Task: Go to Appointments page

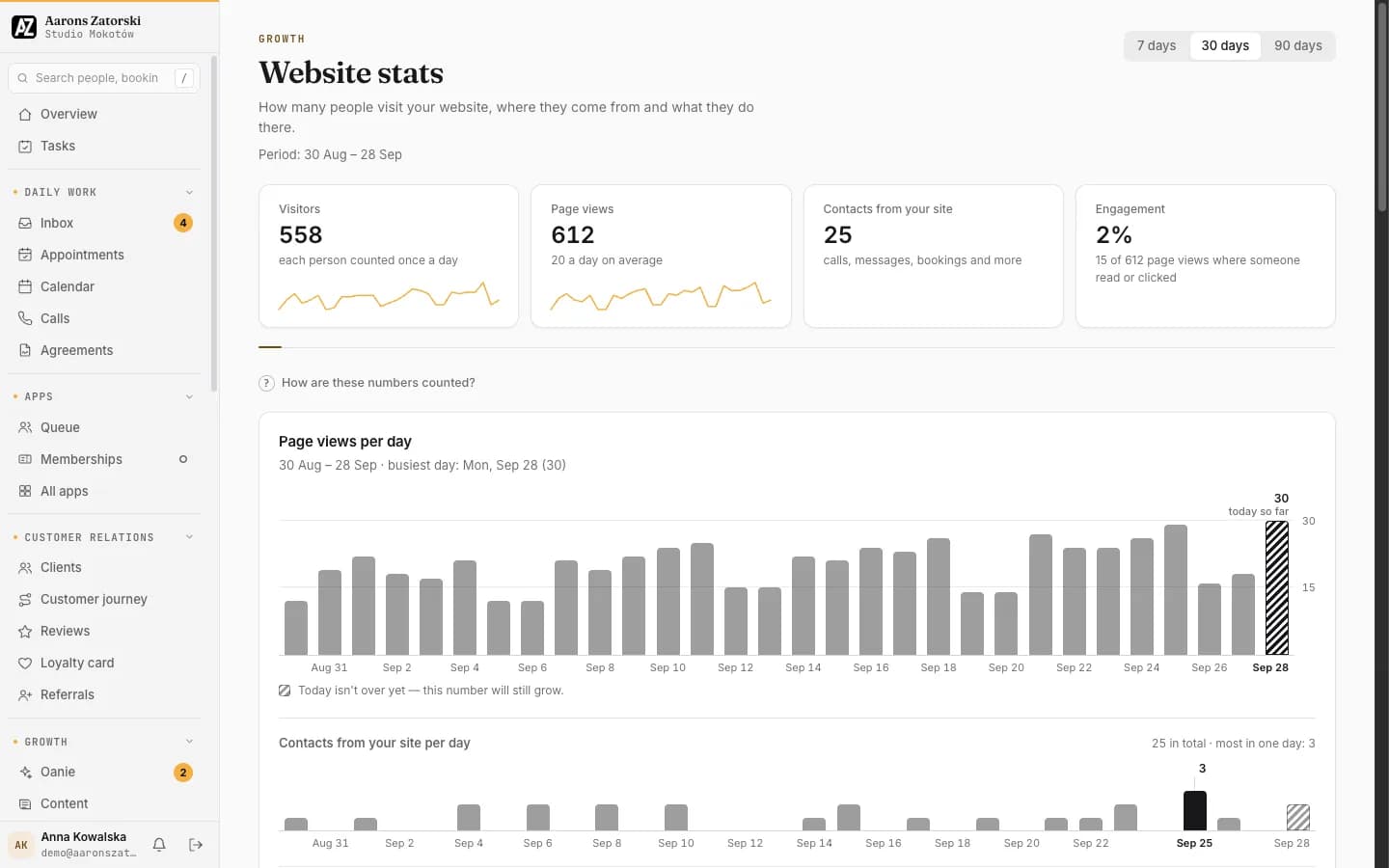Action: [x=104, y=255]
